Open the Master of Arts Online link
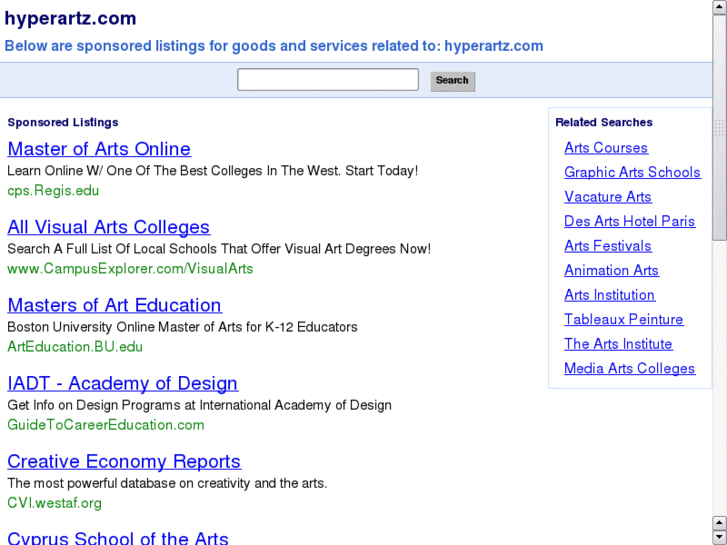Screen dimensions: 727x545 99,149
